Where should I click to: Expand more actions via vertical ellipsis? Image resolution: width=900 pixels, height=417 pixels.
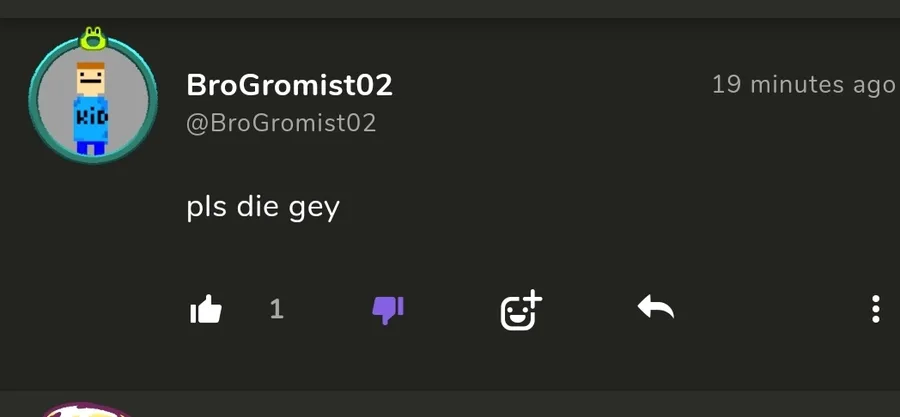[875, 310]
